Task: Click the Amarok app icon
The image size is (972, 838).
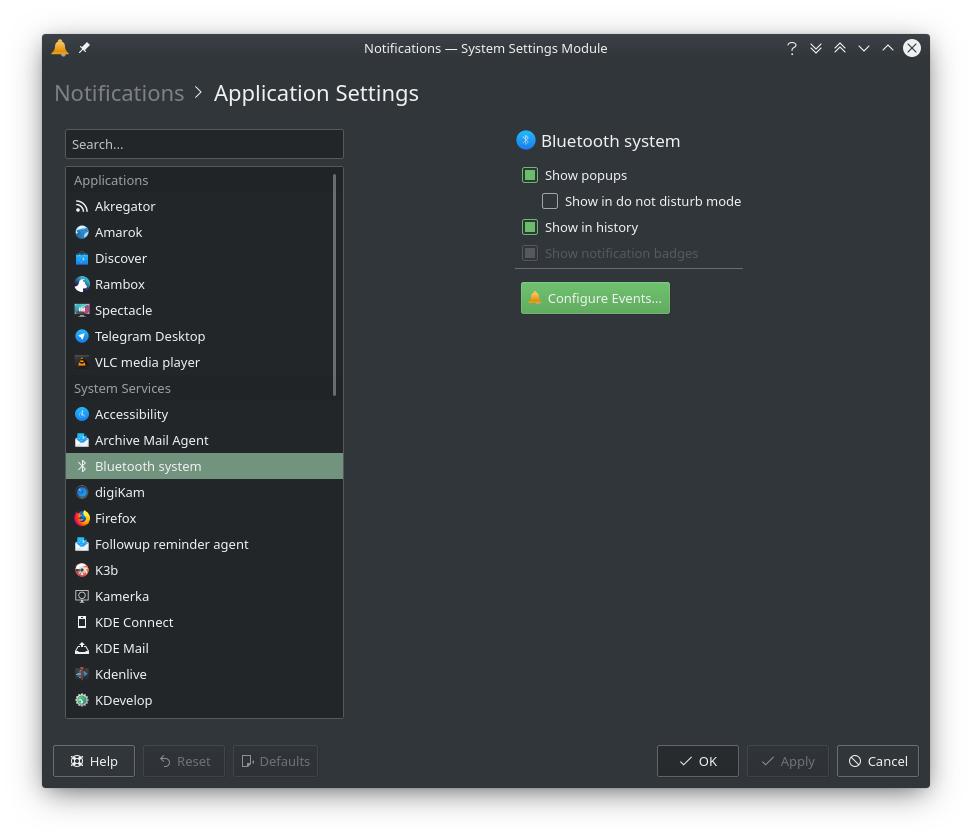Action: click(x=82, y=232)
